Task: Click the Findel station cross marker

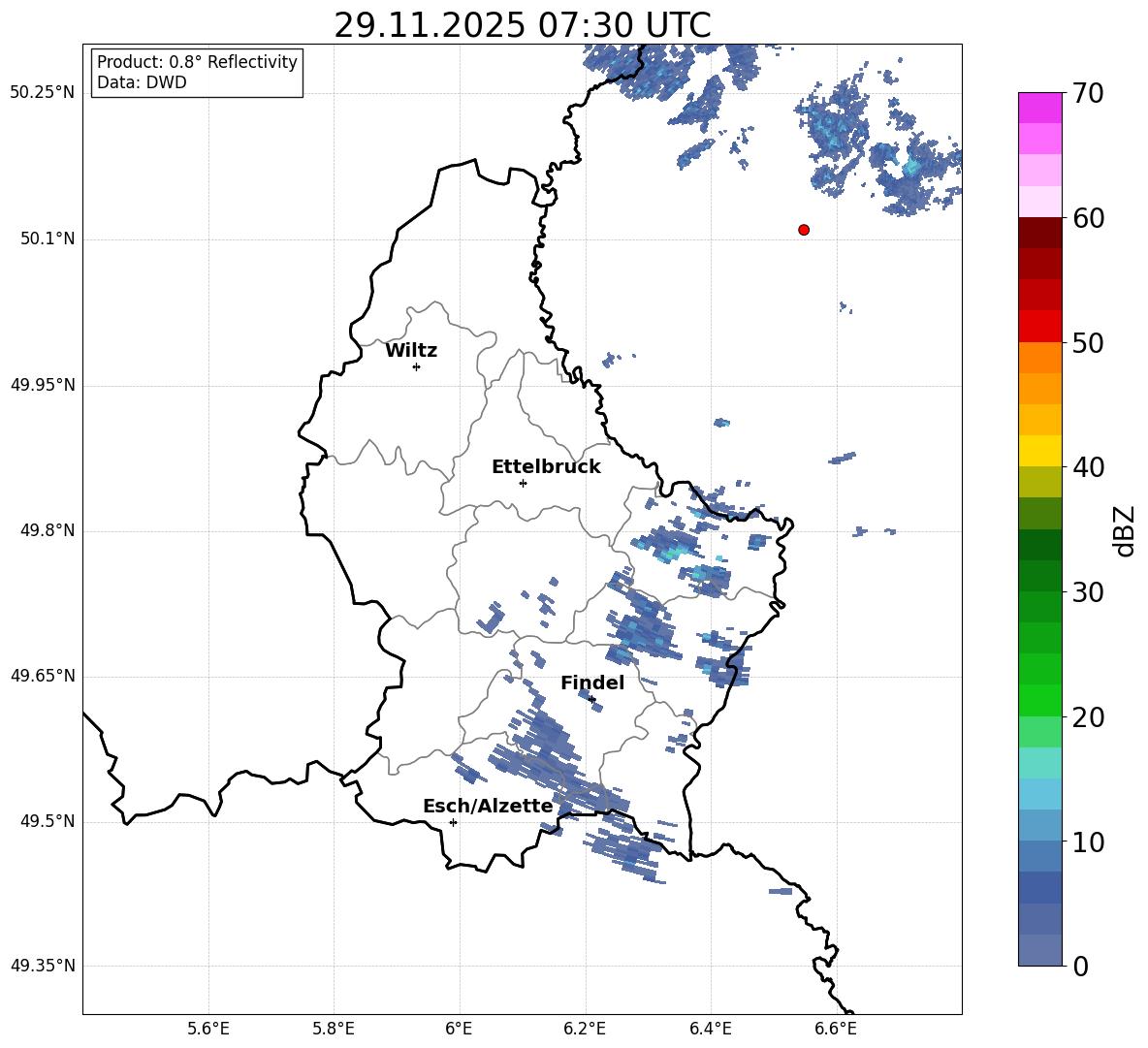Action: (591, 700)
